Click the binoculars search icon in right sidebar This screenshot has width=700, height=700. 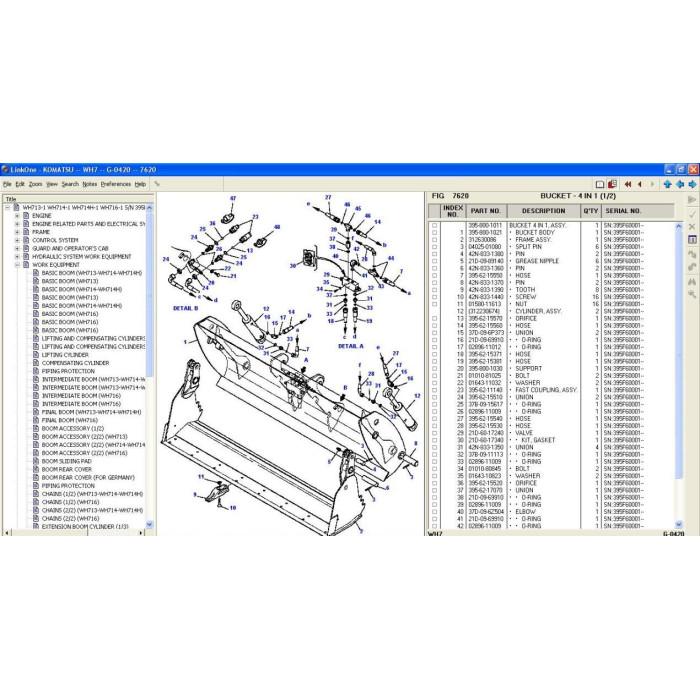pos(692,282)
